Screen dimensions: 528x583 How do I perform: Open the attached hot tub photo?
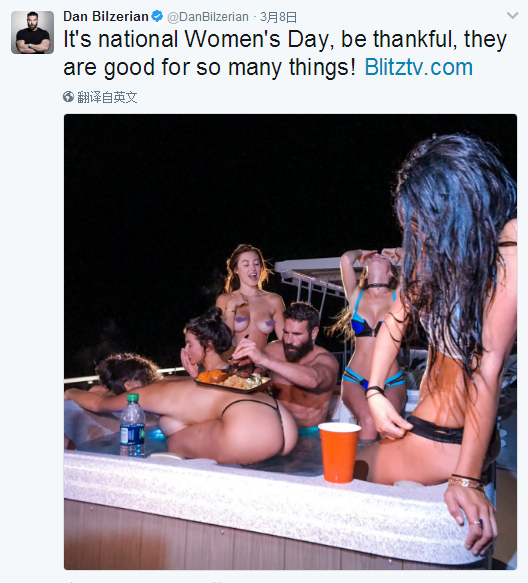coord(290,342)
